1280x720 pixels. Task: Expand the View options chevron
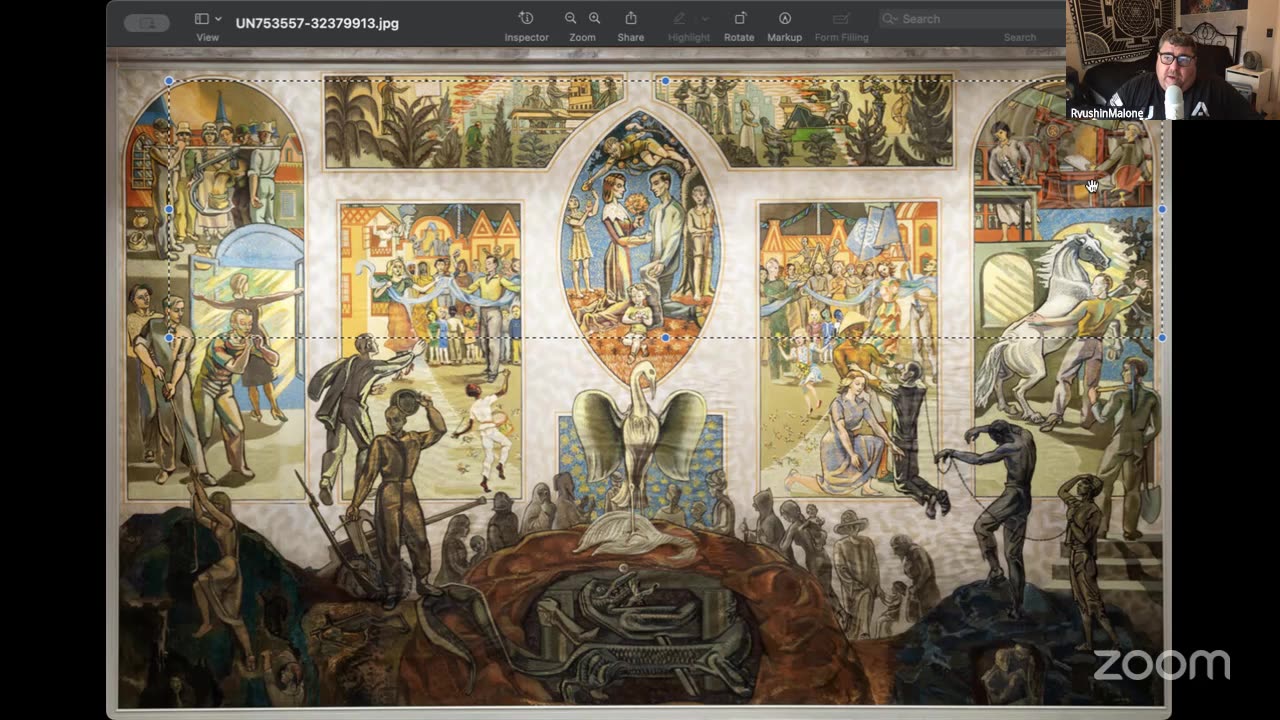coord(218,19)
